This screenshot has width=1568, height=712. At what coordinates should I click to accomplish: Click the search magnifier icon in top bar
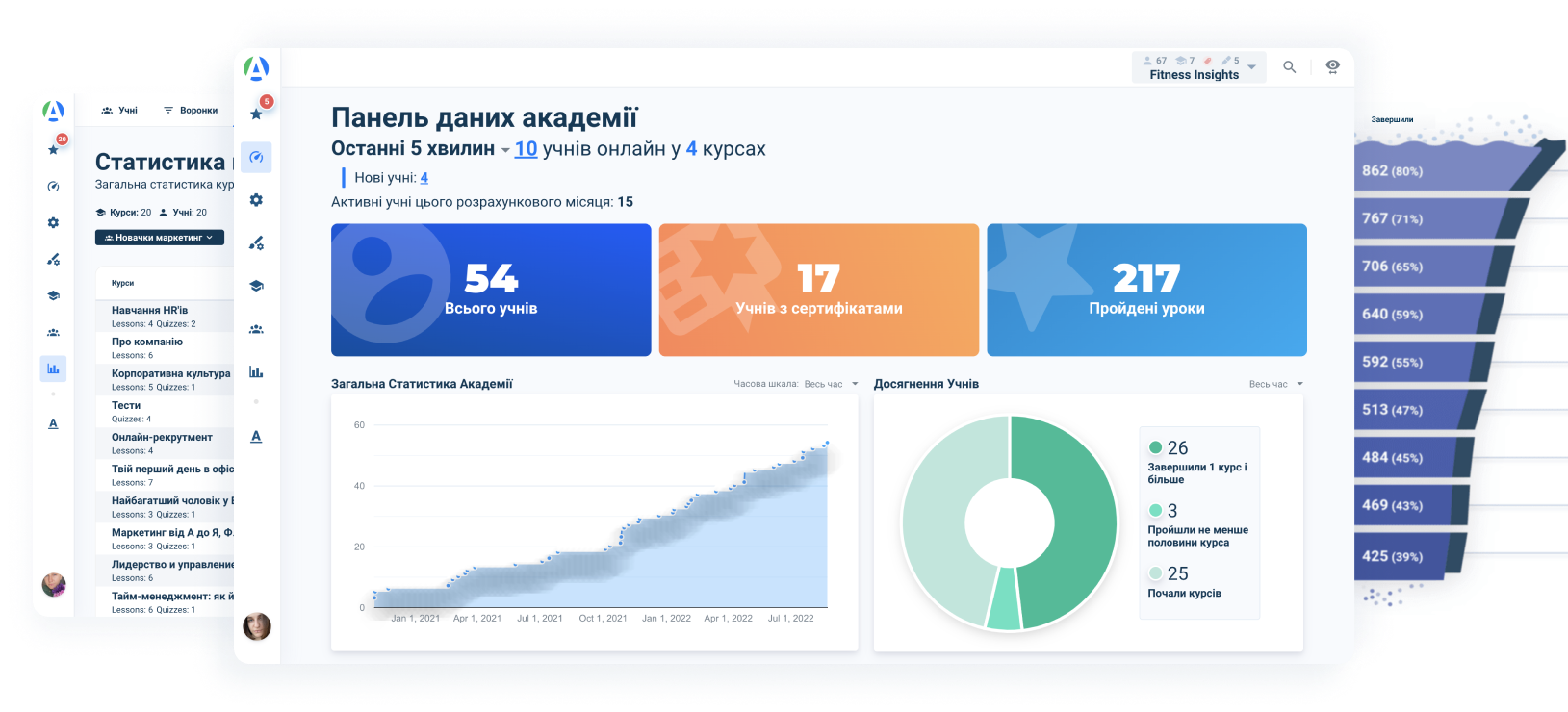pyautogui.click(x=1289, y=67)
